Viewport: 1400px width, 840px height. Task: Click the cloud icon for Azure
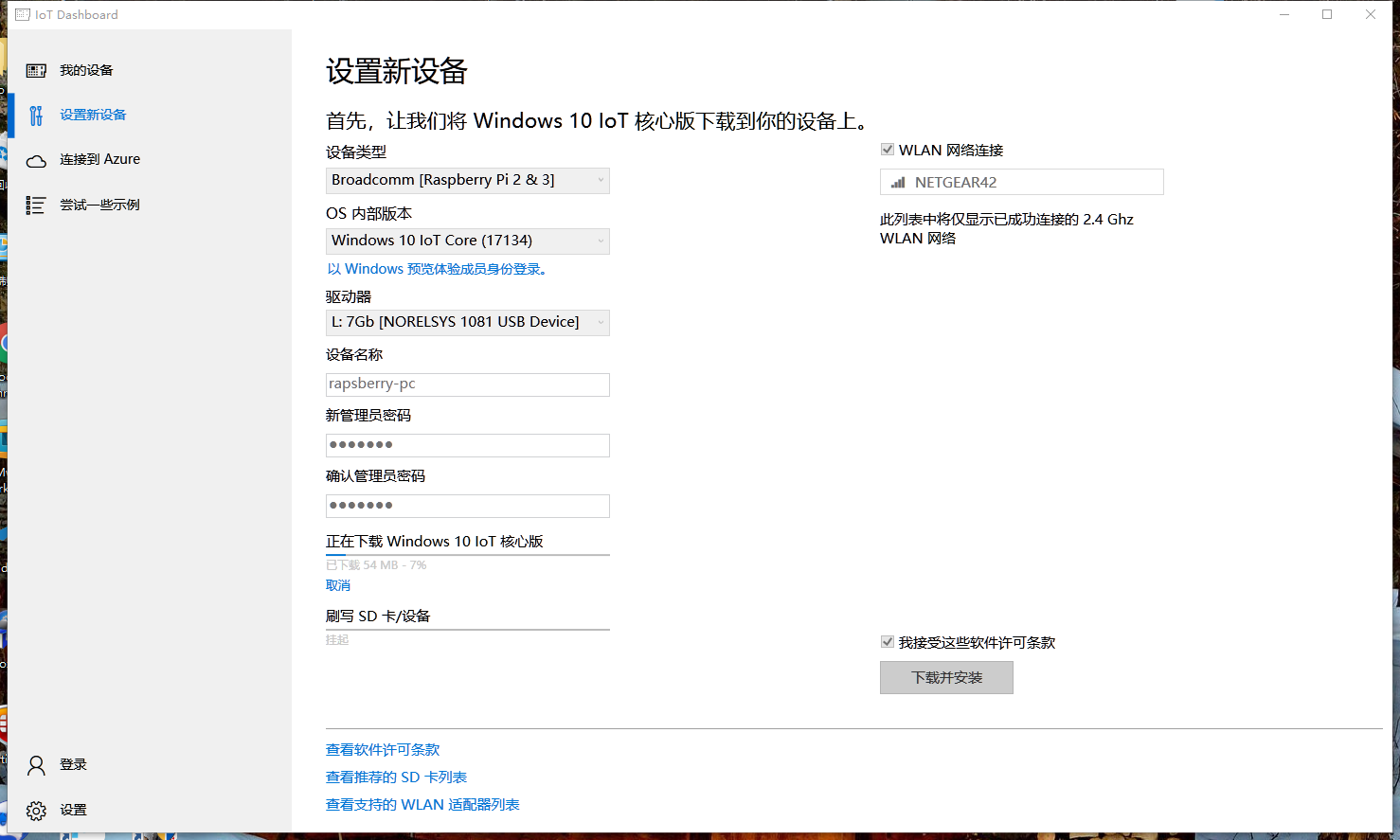(36, 161)
